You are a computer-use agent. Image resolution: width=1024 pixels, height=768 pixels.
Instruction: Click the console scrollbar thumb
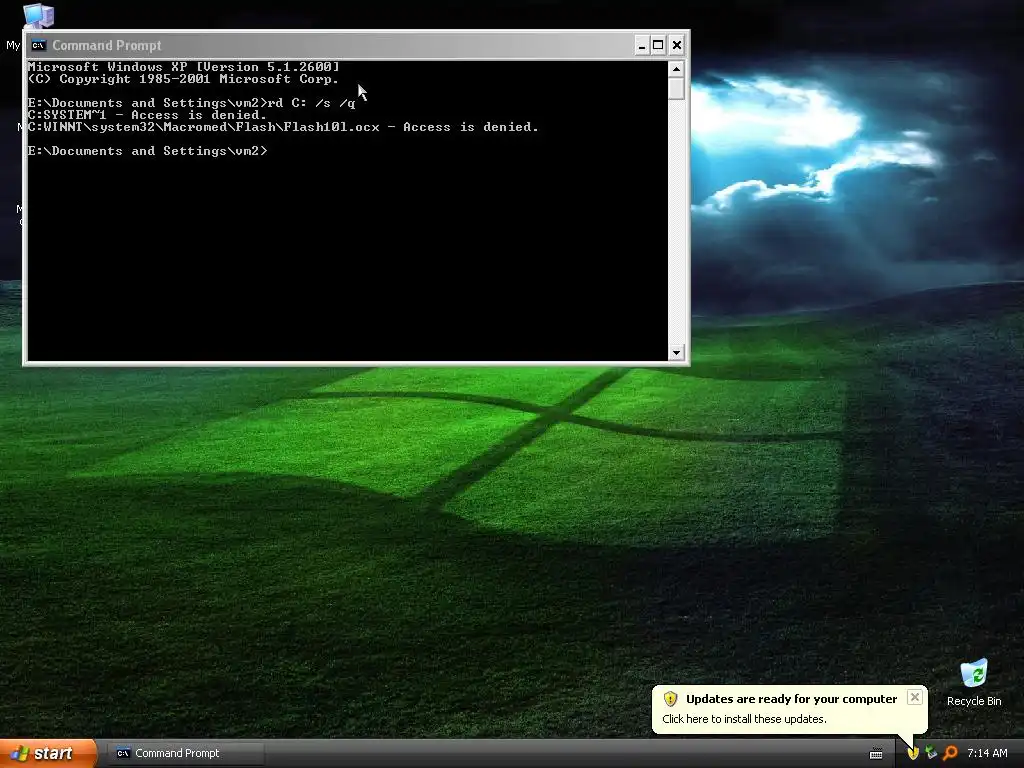coord(676,88)
